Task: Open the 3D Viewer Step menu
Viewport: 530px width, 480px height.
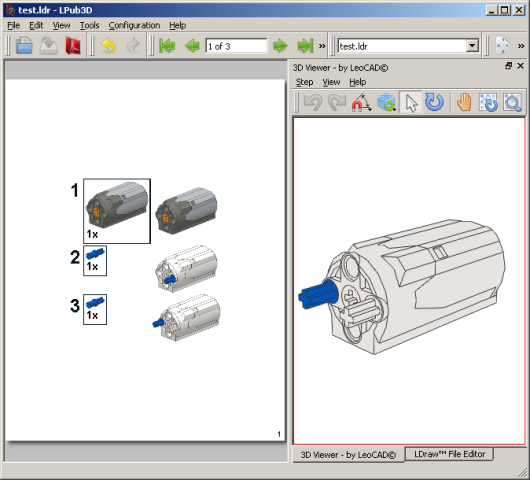Action: 304,82
